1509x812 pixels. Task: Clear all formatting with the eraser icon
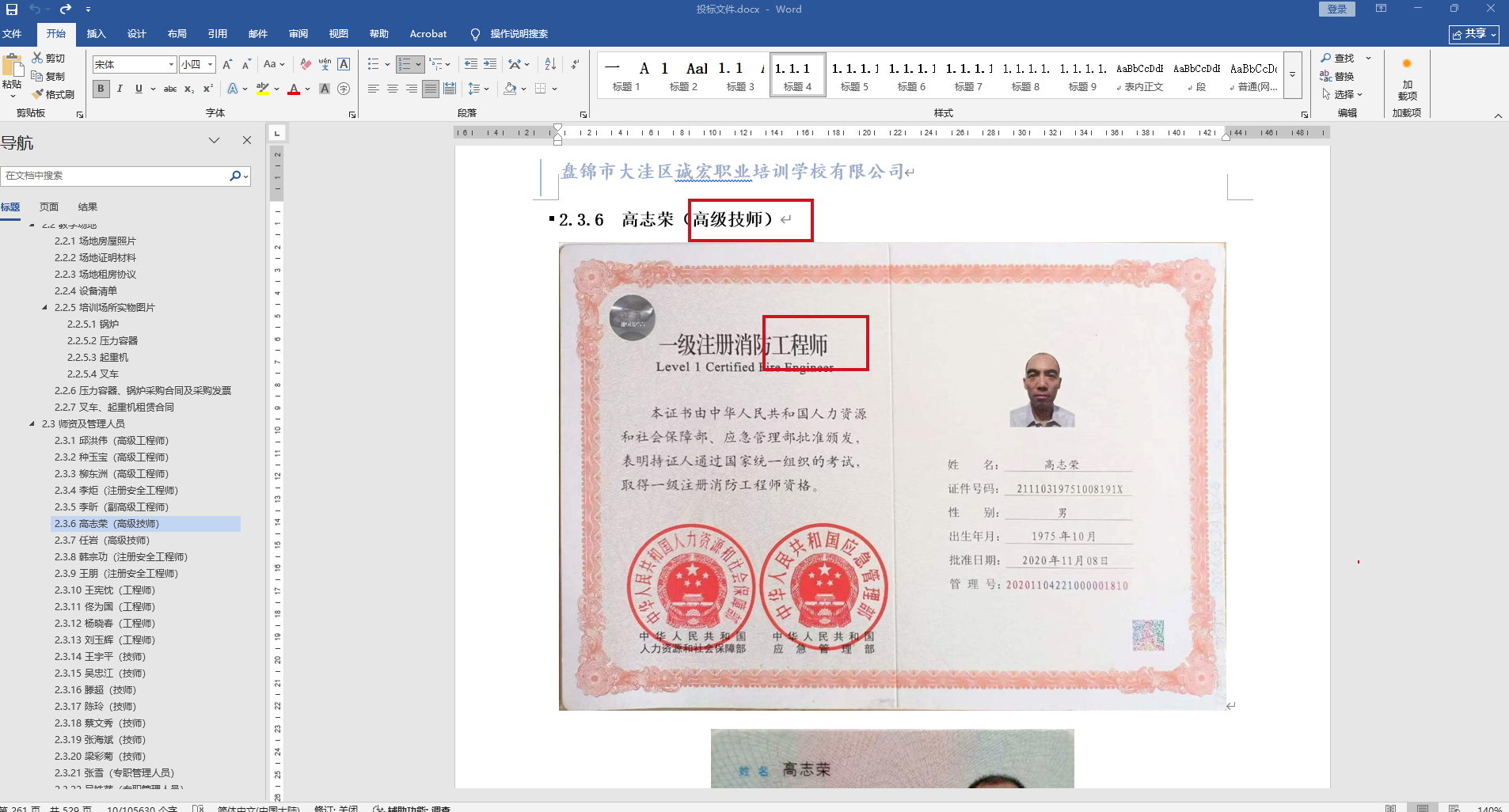[306, 64]
